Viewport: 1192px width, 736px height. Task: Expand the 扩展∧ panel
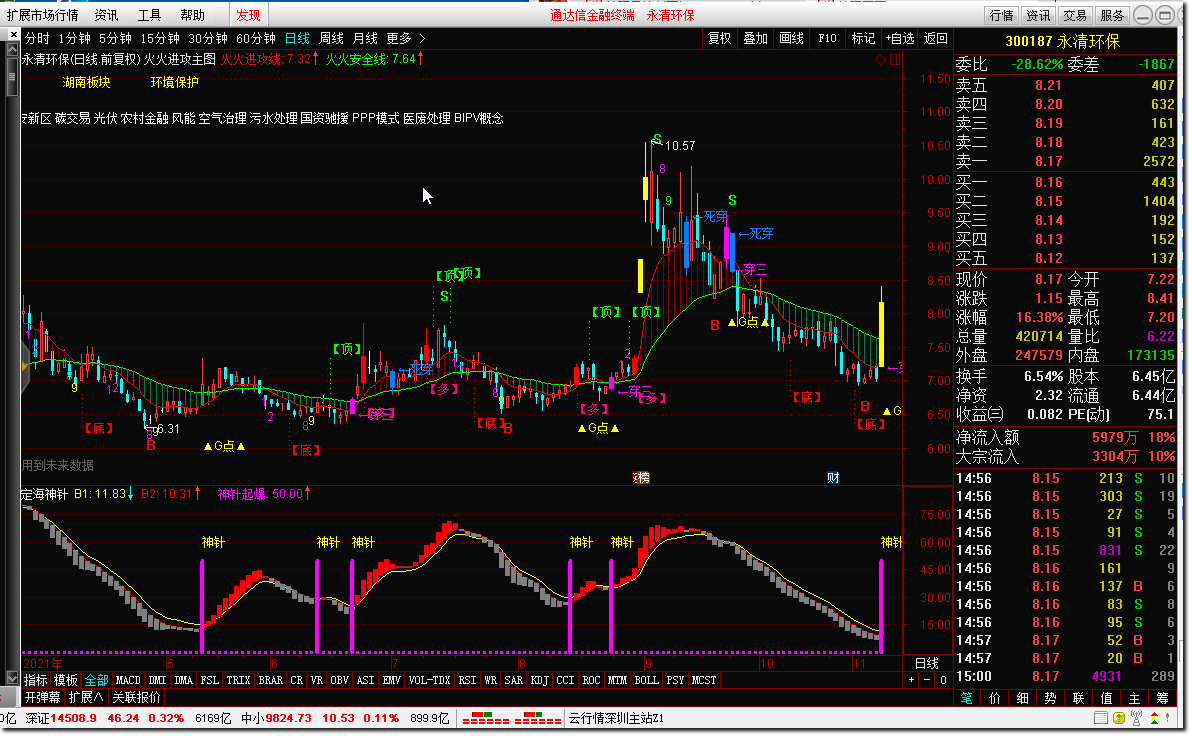[x=85, y=697]
